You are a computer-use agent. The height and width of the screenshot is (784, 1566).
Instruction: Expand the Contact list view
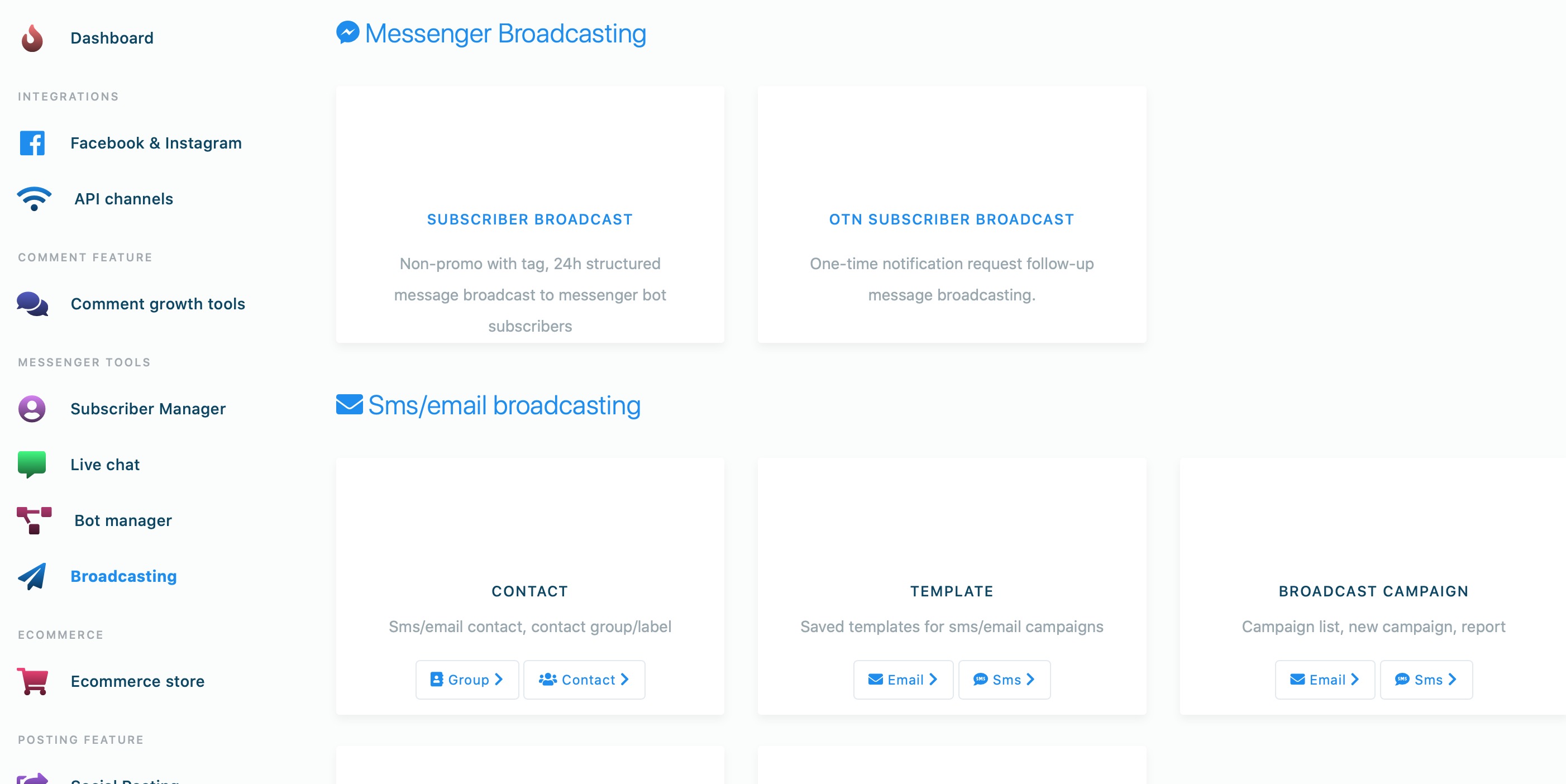pos(583,679)
